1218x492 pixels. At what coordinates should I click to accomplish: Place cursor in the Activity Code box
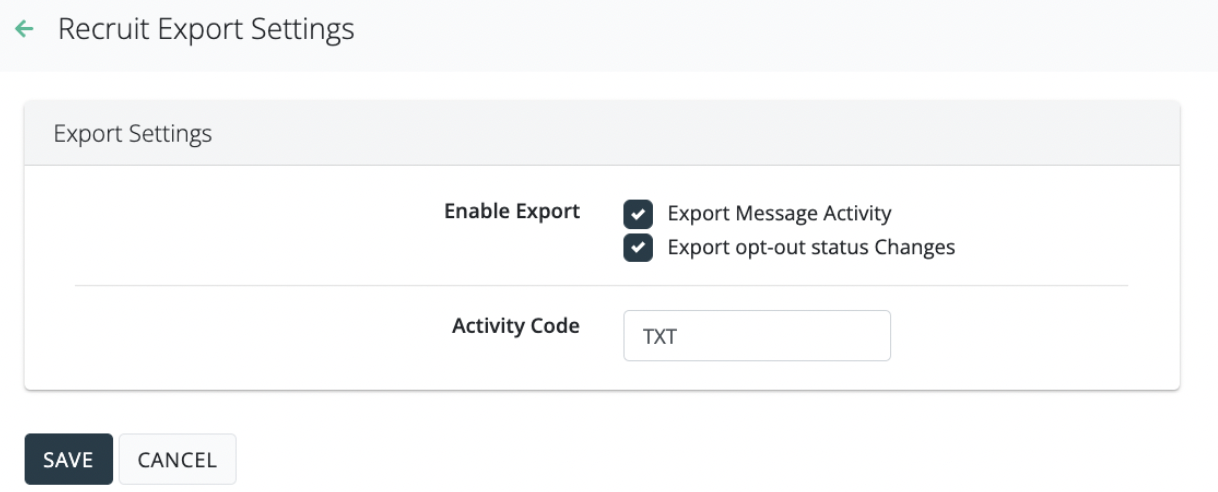pyautogui.click(x=756, y=336)
